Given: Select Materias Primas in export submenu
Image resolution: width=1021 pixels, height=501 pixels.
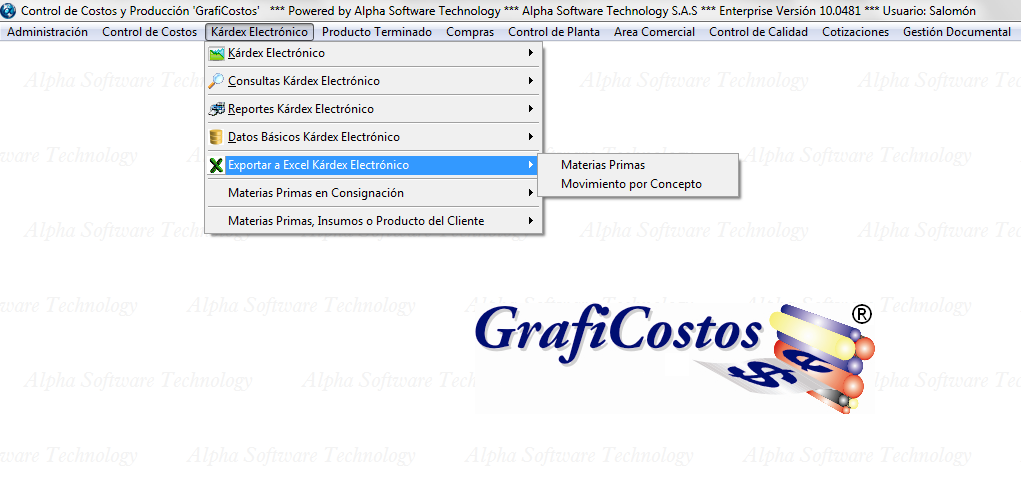Looking at the screenshot, I should coord(603,165).
